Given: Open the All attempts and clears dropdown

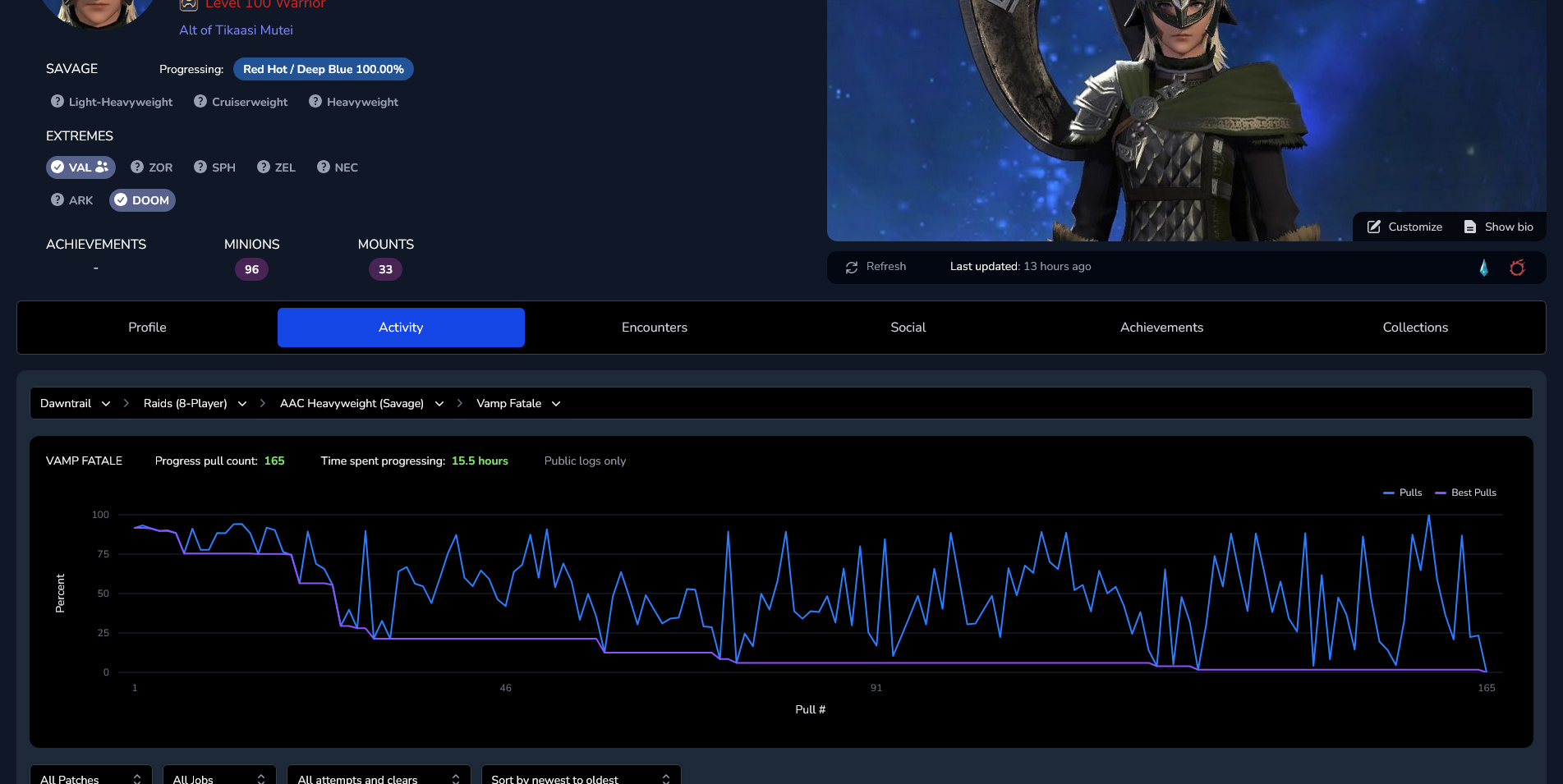Looking at the screenshot, I should [379, 775].
